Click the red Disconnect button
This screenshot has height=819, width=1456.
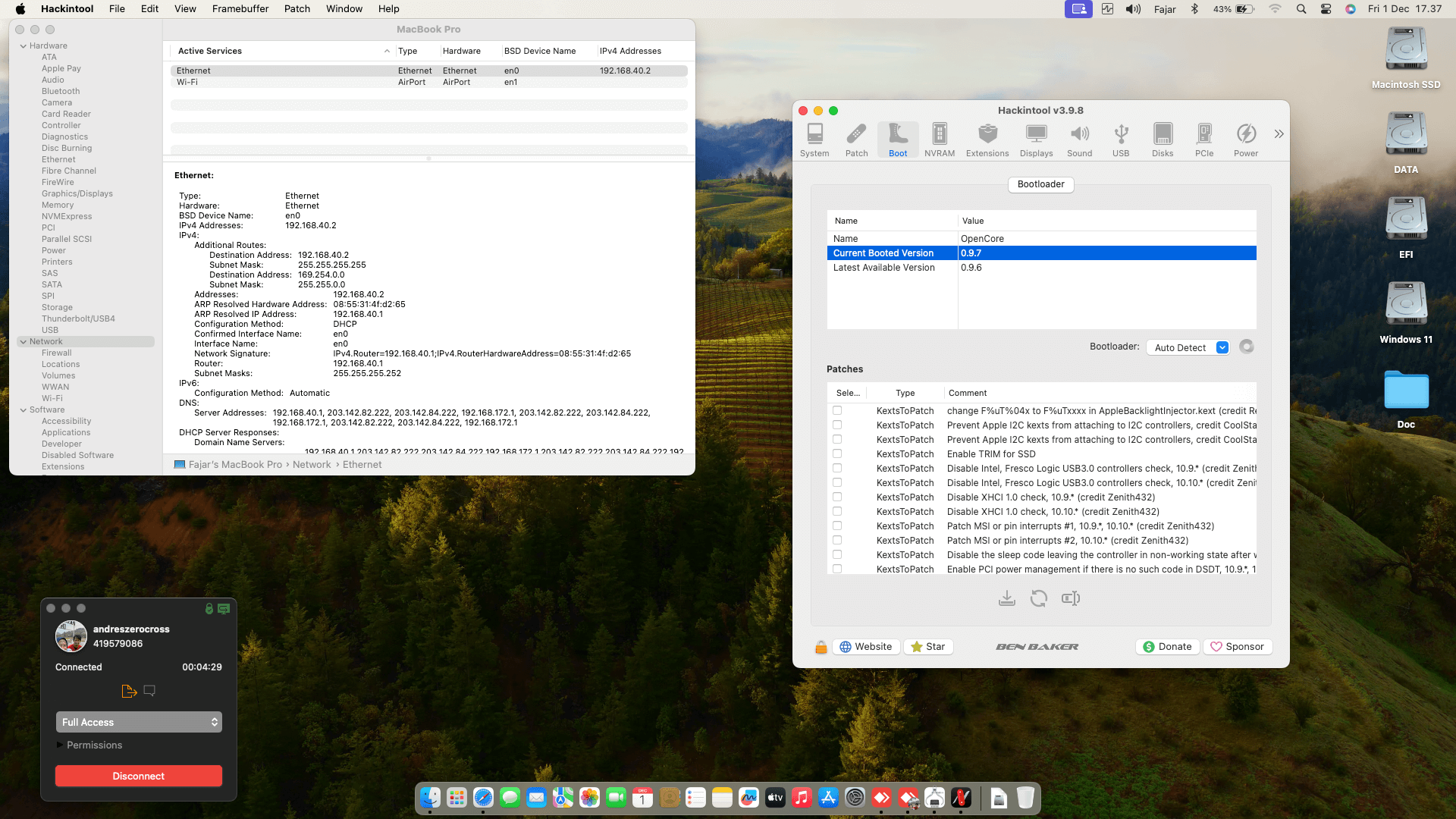[x=139, y=776]
